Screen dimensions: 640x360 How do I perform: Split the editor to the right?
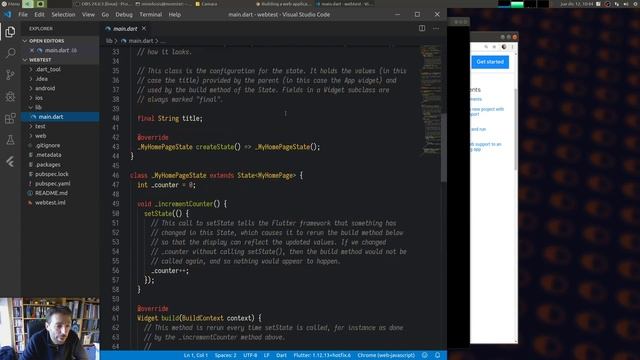click(x=422, y=28)
